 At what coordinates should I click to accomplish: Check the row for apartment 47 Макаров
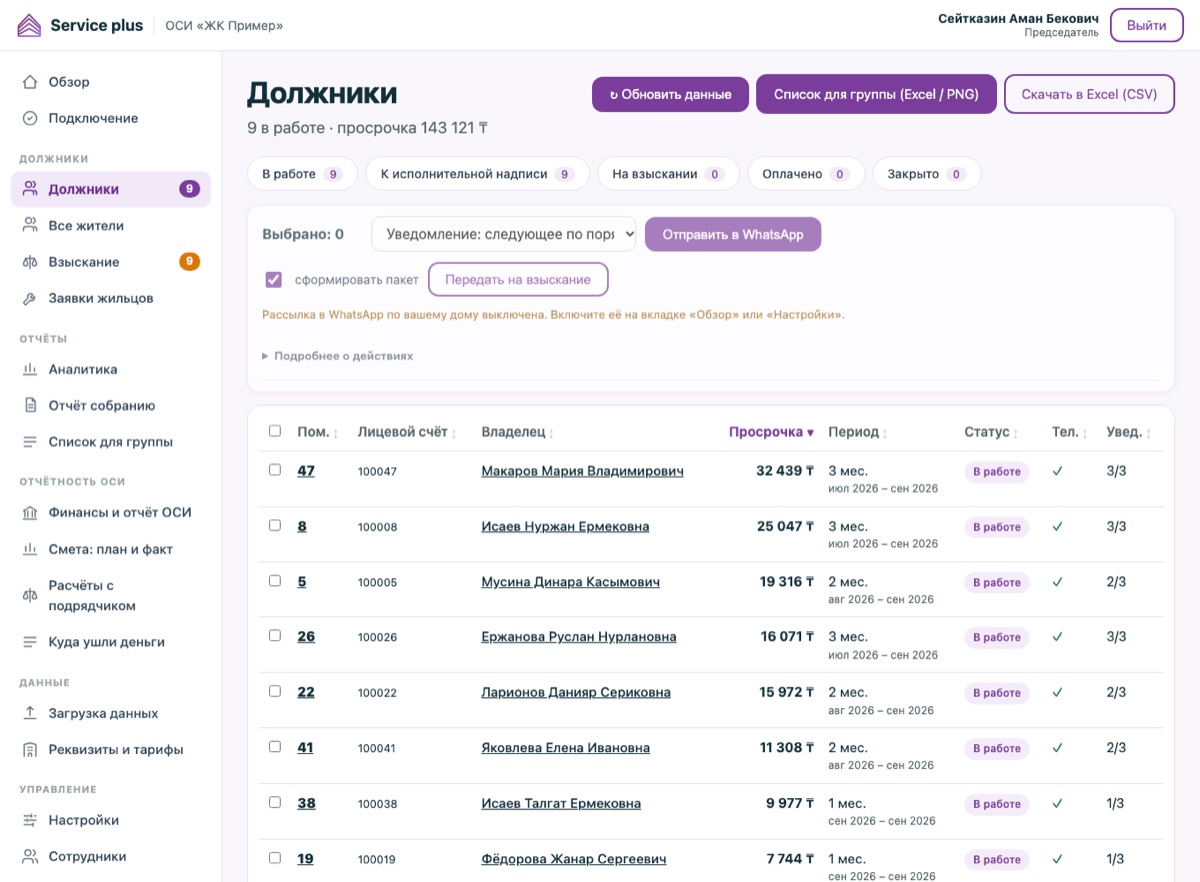[275, 469]
